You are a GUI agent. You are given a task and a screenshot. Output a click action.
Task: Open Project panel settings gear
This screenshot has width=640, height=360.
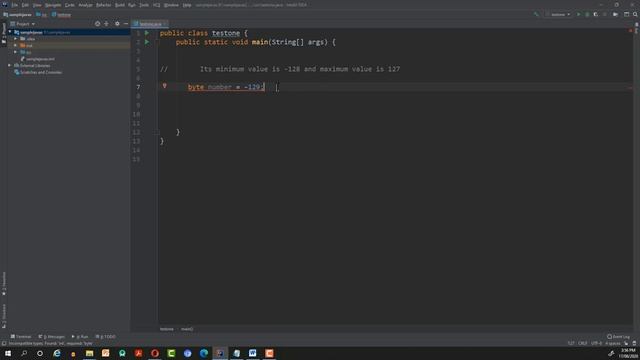pos(117,24)
